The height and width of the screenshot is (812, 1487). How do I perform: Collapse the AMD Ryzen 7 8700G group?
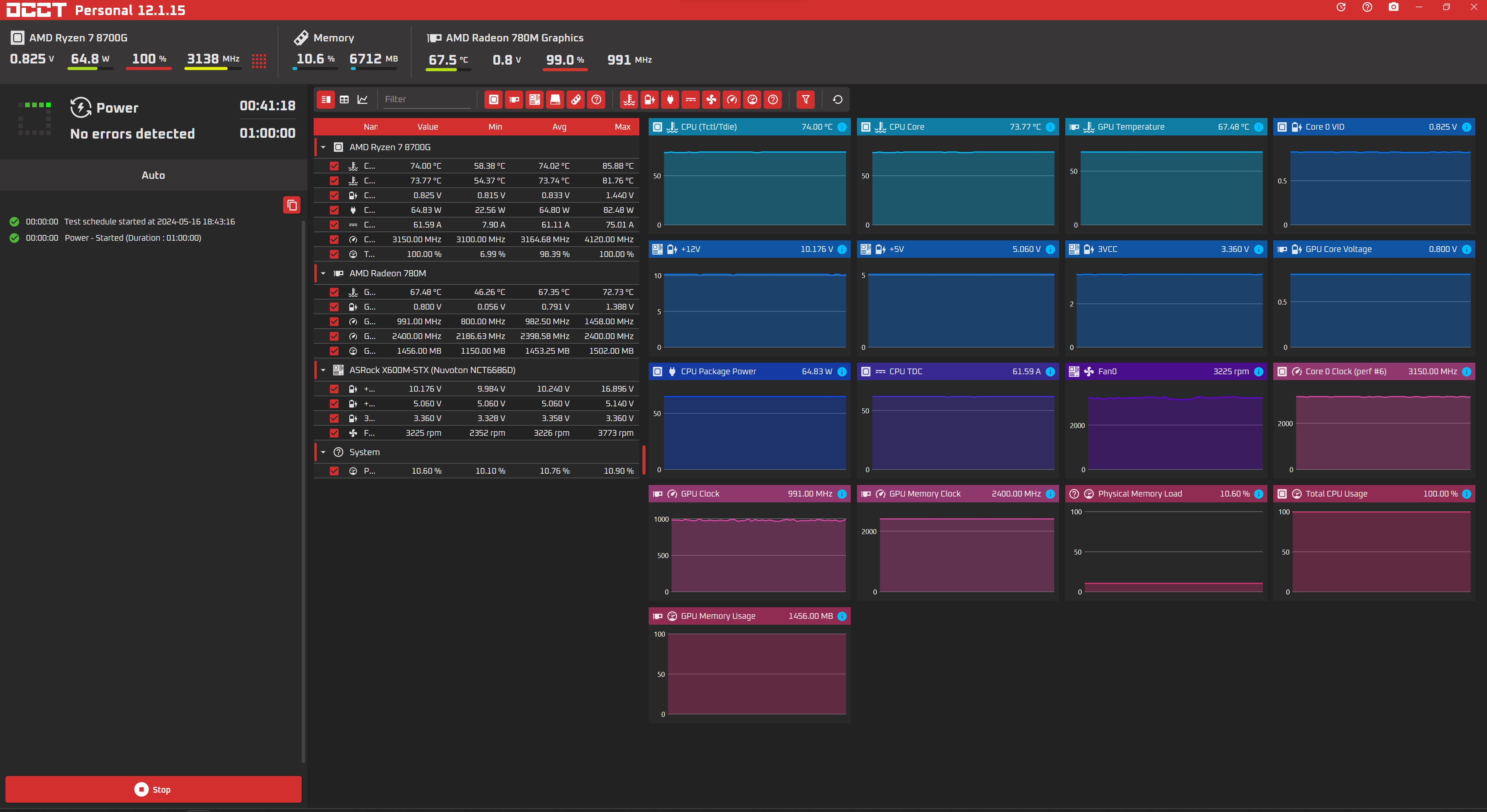tap(323, 147)
